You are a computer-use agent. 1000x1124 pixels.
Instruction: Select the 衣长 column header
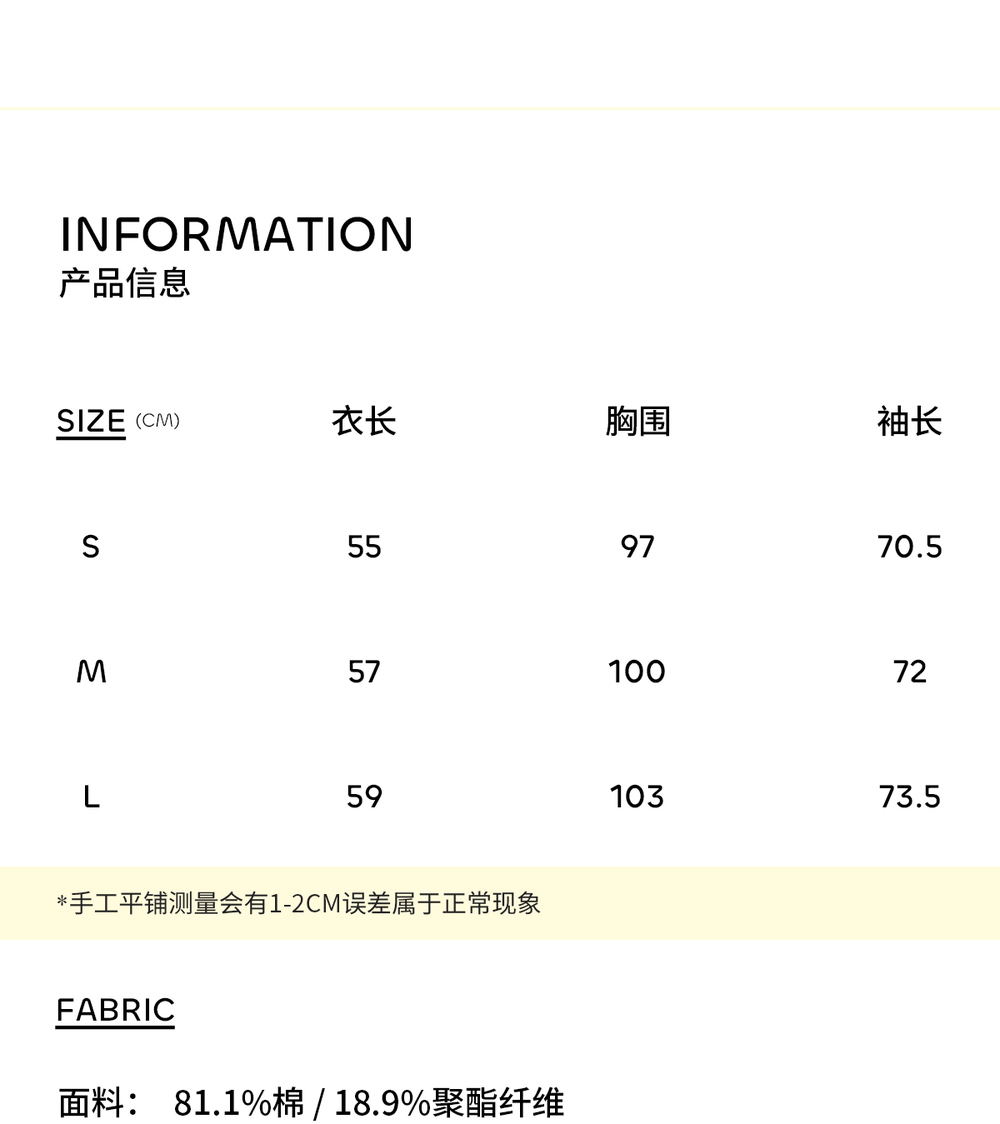click(x=363, y=421)
